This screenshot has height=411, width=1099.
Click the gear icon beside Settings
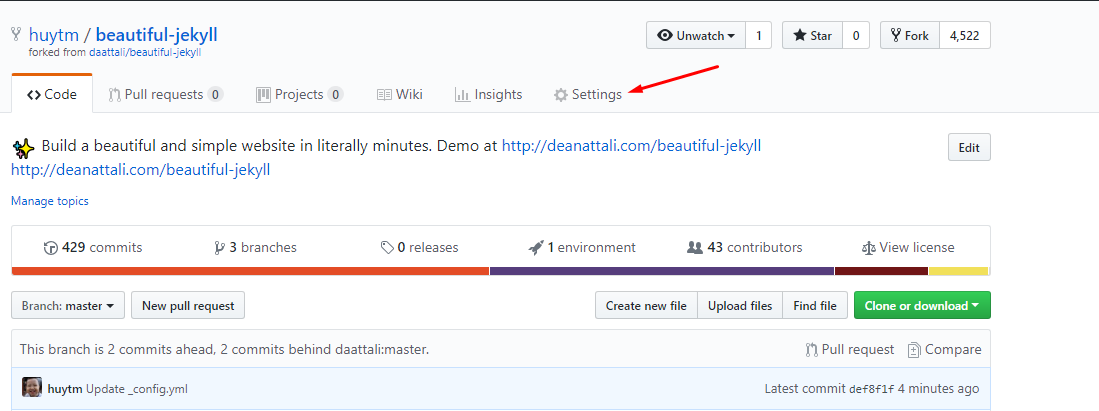click(561, 95)
